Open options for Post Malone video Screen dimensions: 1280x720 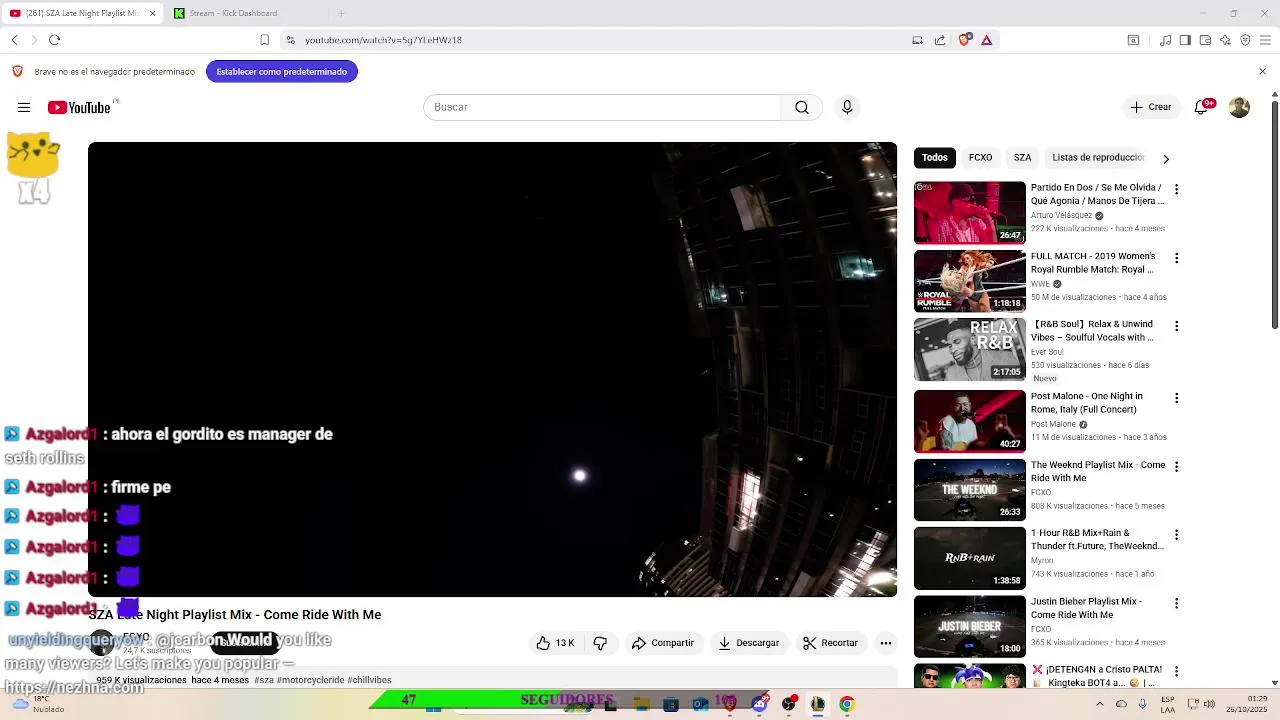(x=1176, y=398)
